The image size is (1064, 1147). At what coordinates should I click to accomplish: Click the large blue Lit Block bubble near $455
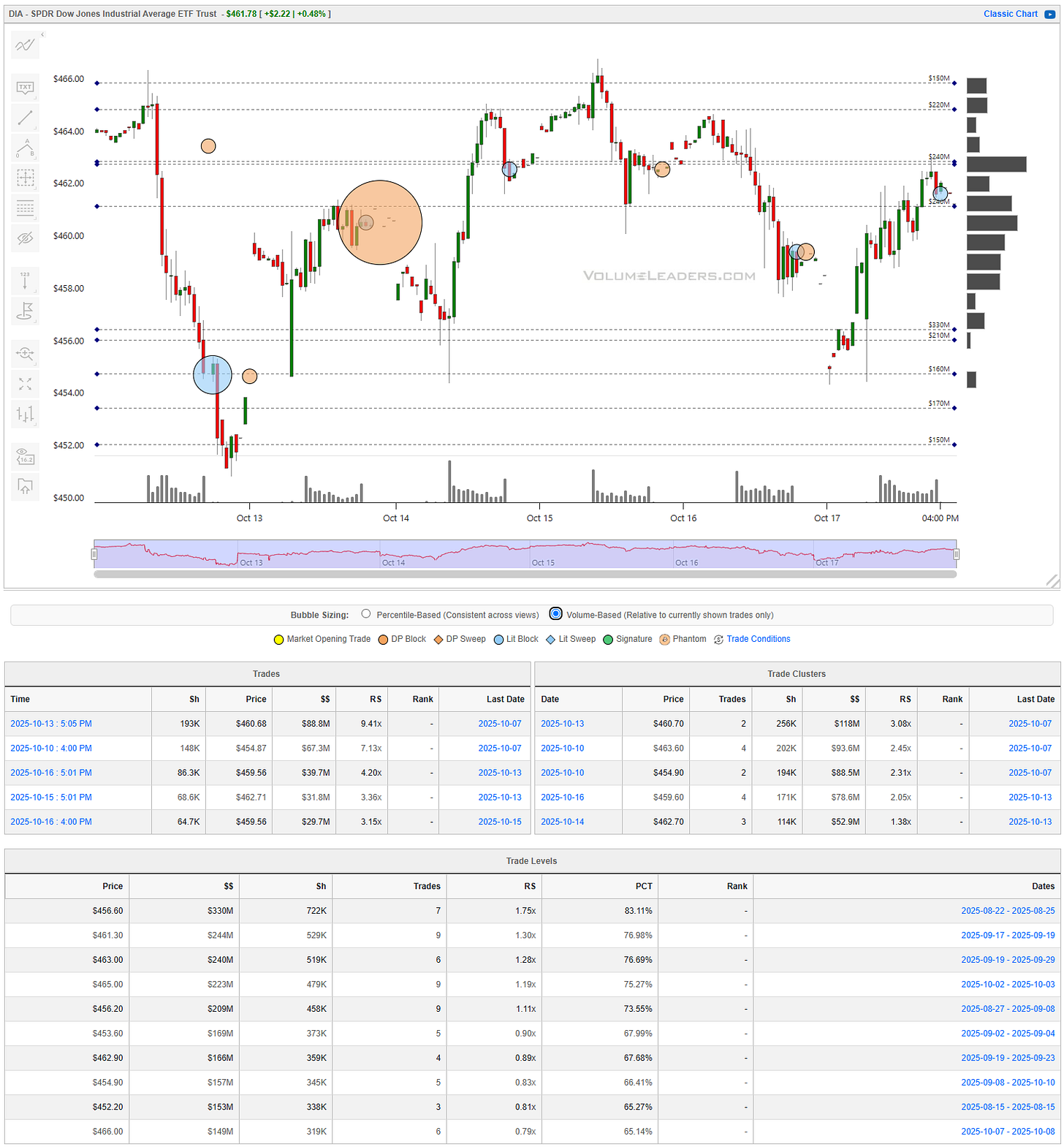pyautogui.click(x=213, y=375)
